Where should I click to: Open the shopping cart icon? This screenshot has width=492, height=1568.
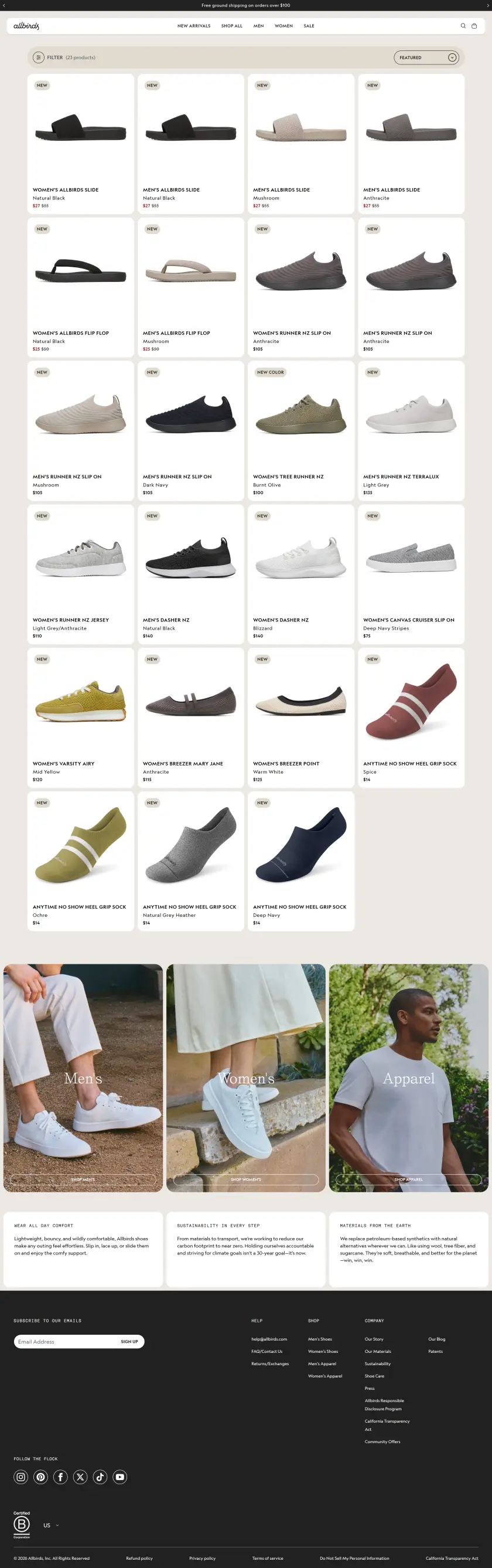click(x=474, y=26)
